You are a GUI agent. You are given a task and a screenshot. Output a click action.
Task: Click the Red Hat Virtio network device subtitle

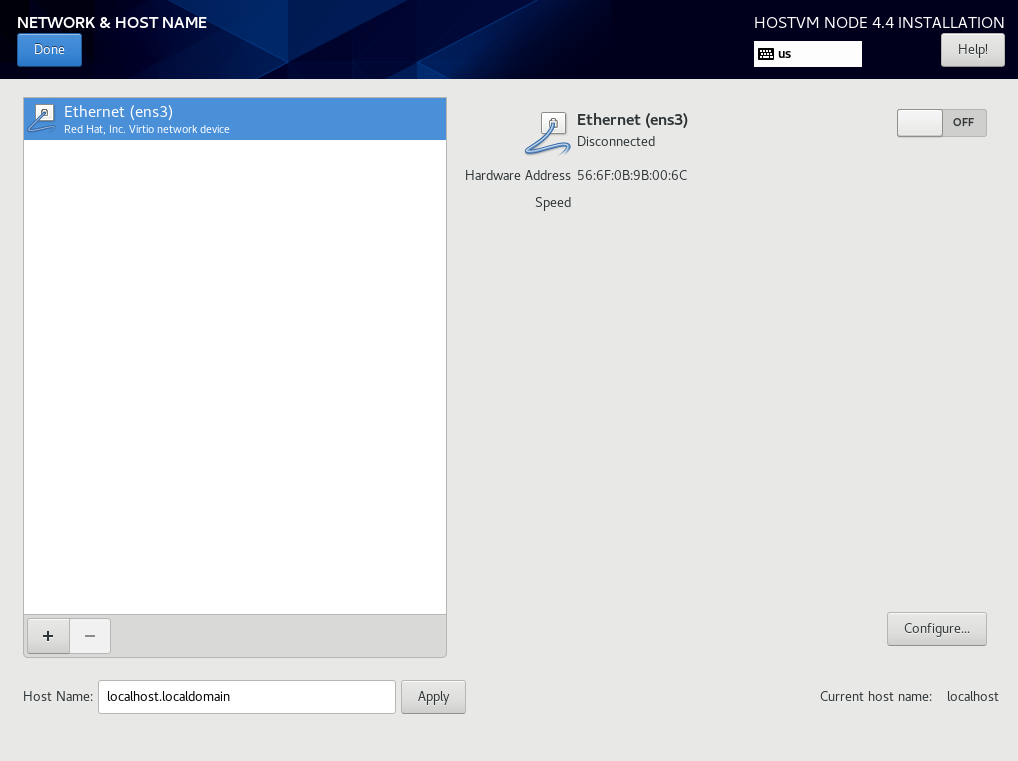click(x=147, y=129)
